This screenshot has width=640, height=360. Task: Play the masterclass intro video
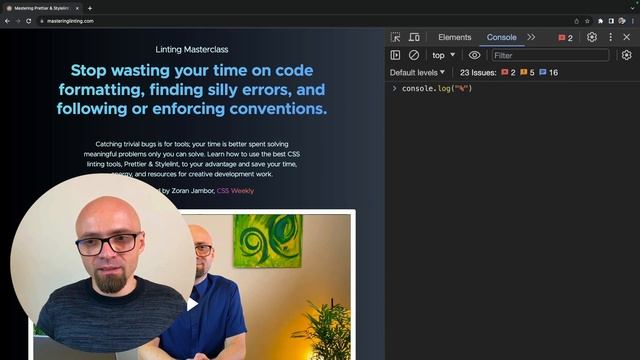click(x=192, y=304)
